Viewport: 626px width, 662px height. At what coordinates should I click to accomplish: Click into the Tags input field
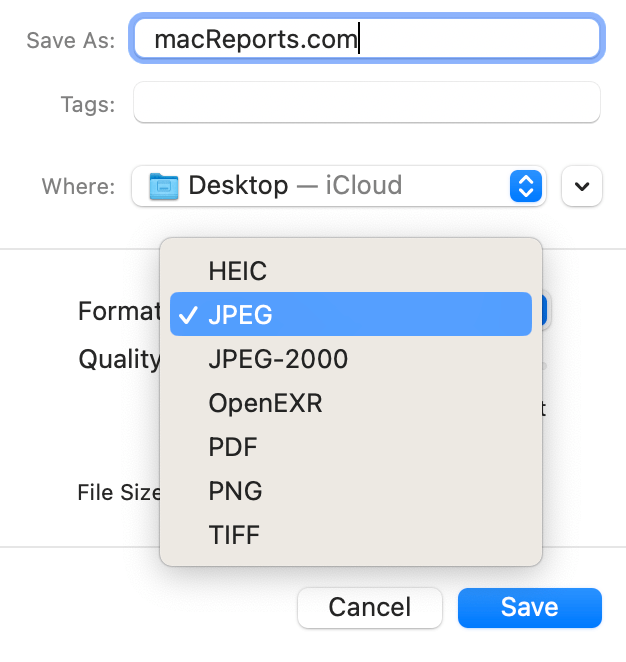pyautogui.click(x=366, y=103)
